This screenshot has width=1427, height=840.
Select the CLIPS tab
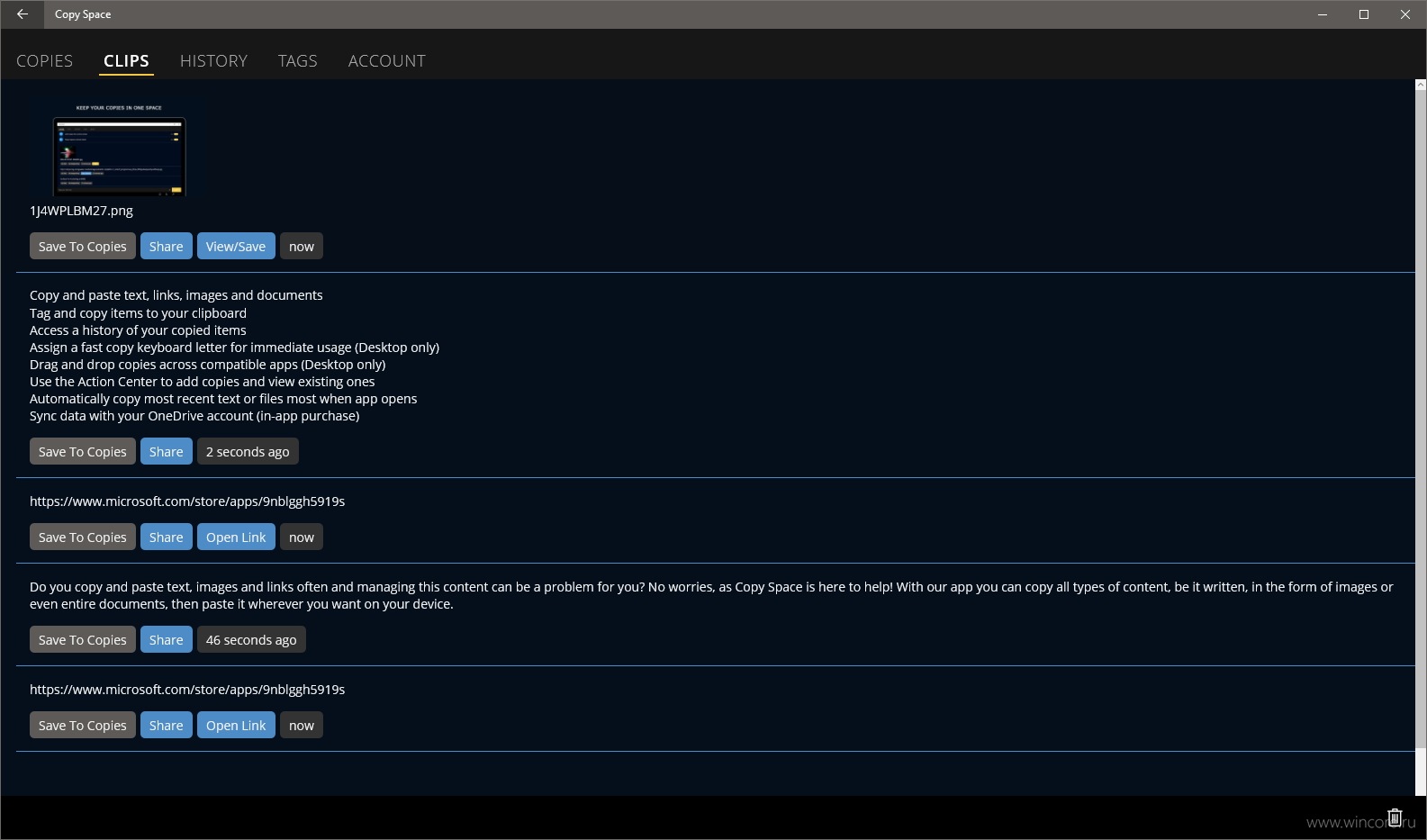point(126,61)
